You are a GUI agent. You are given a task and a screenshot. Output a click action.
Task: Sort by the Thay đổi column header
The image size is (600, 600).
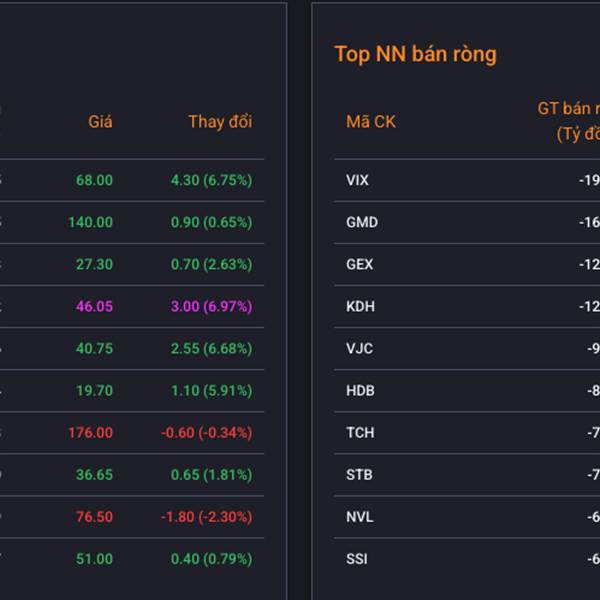pyautogui.click(x=220, y=122)
